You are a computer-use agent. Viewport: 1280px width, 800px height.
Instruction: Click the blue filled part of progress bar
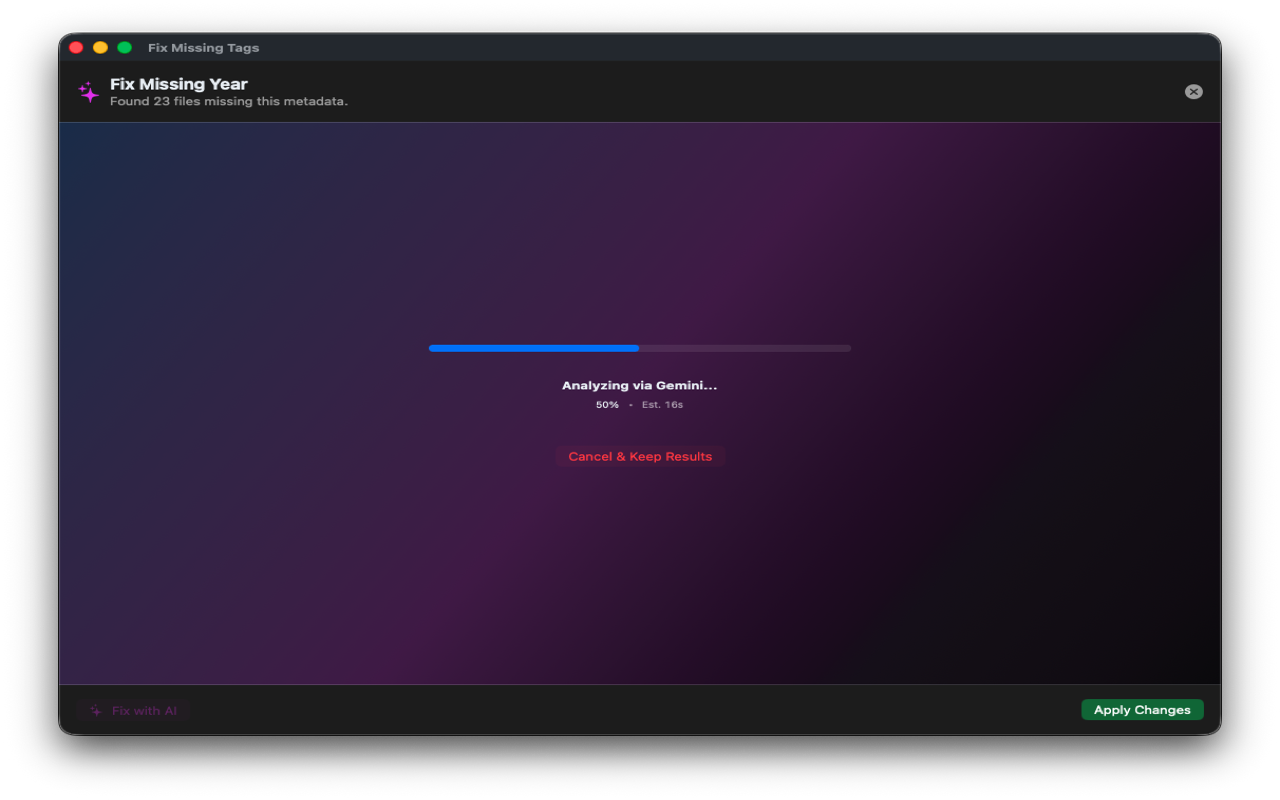pyautogui.click(x=533, y=348)
